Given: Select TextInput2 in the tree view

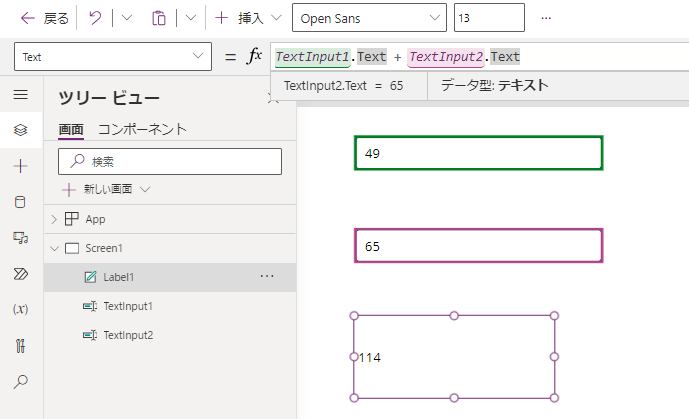Looking at the screenshot, I should [128, 335].
